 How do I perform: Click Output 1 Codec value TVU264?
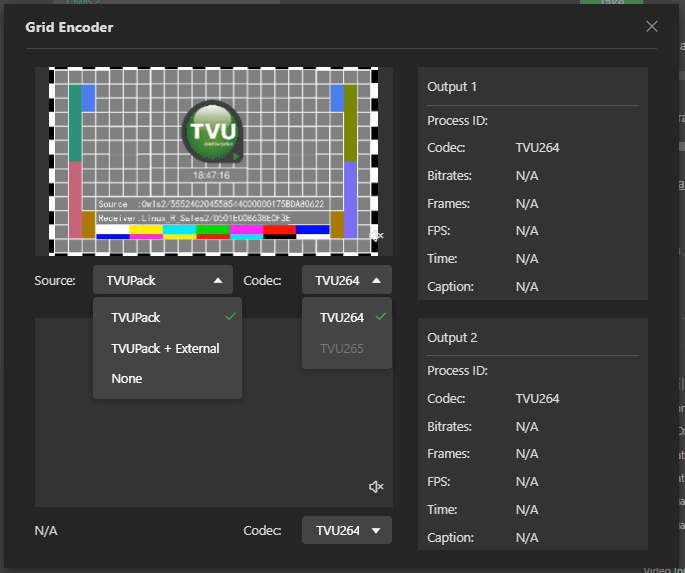(537, 148)
